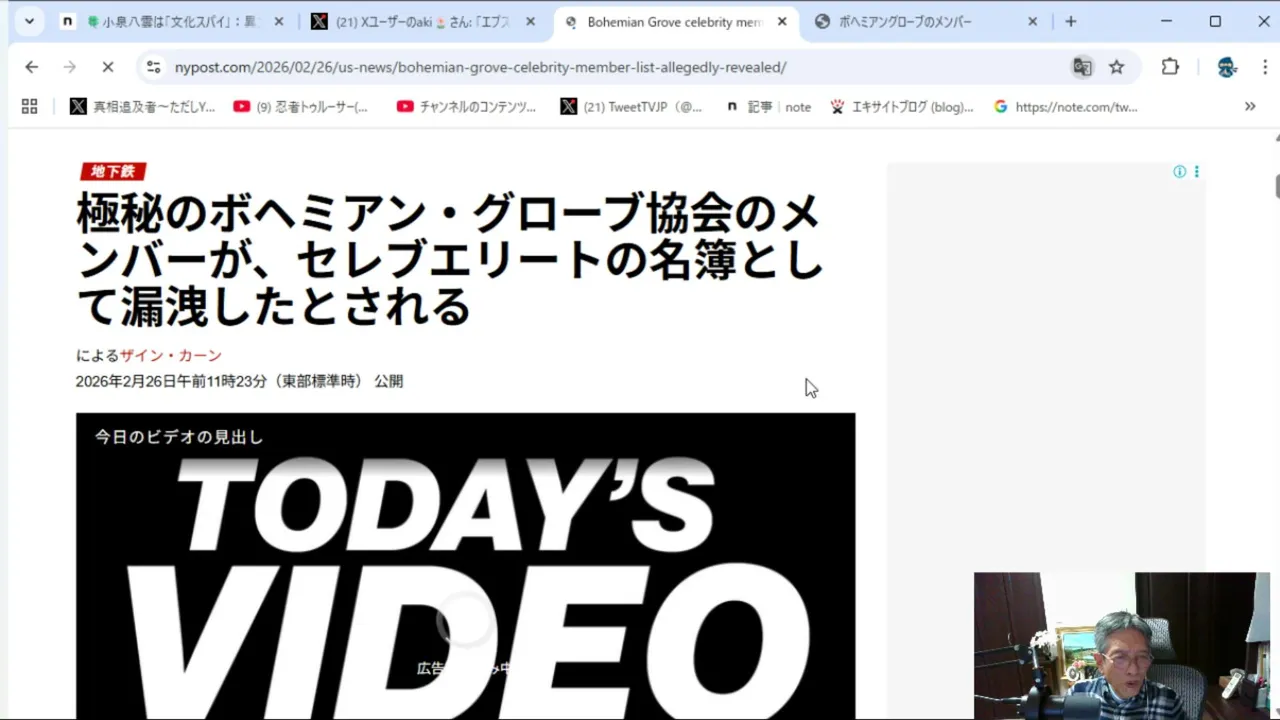This screenshot has width=1280, height=720.
Task: Go back to previous page
Action: 32,67
